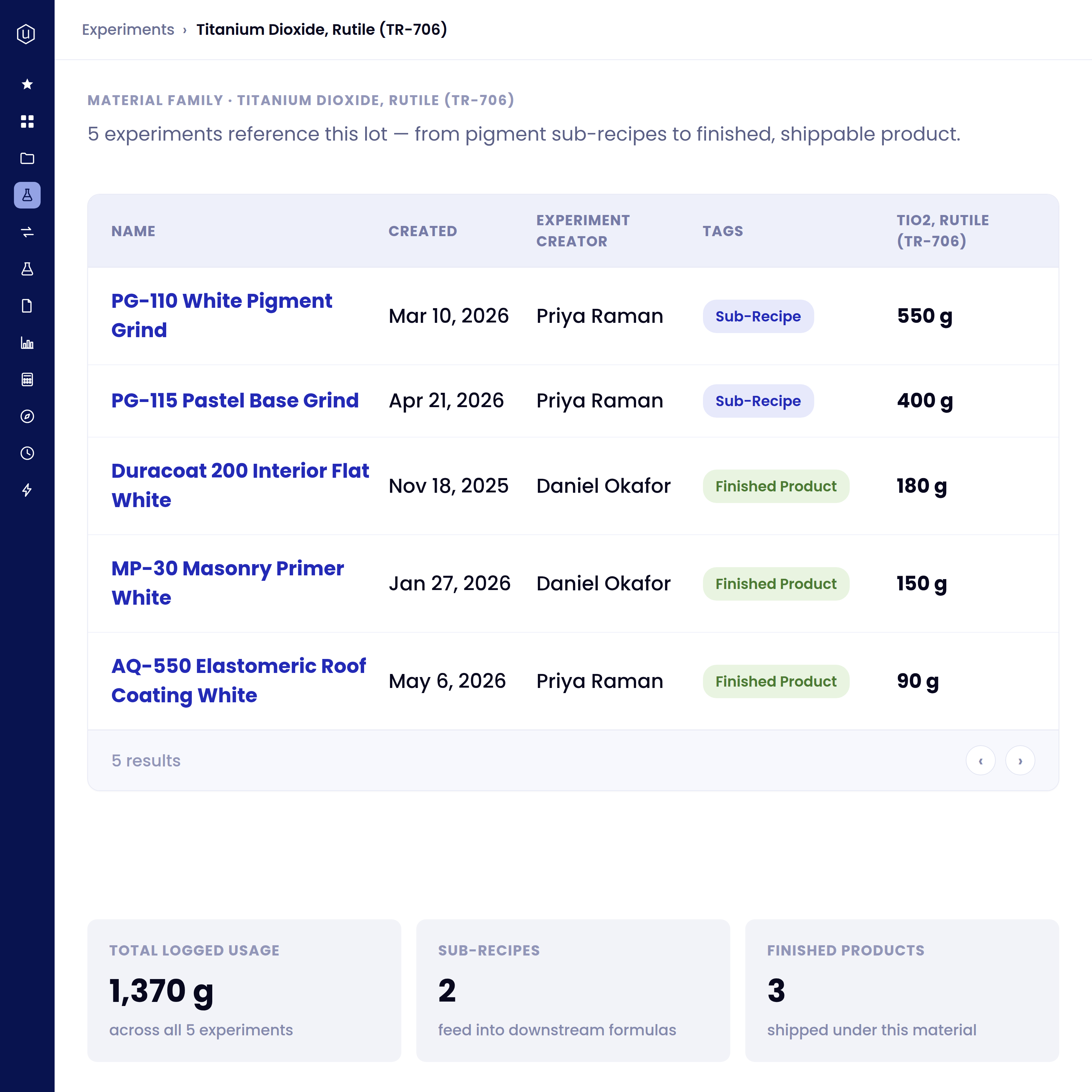Viewport: 1092px width, 1092px height.
Task: Open PG-110 White Pigment Grind experiment
Action: point(221,315)
